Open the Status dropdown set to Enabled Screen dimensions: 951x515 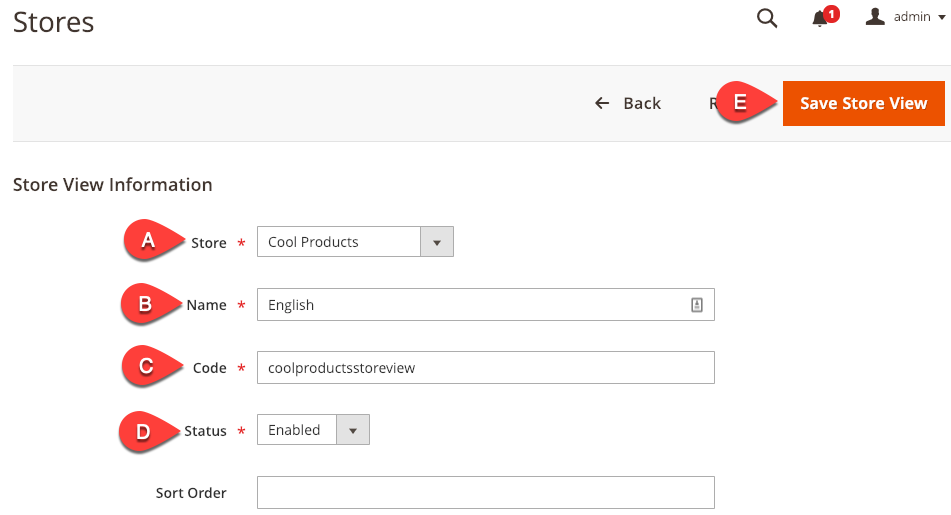click(x=313, y=430)
